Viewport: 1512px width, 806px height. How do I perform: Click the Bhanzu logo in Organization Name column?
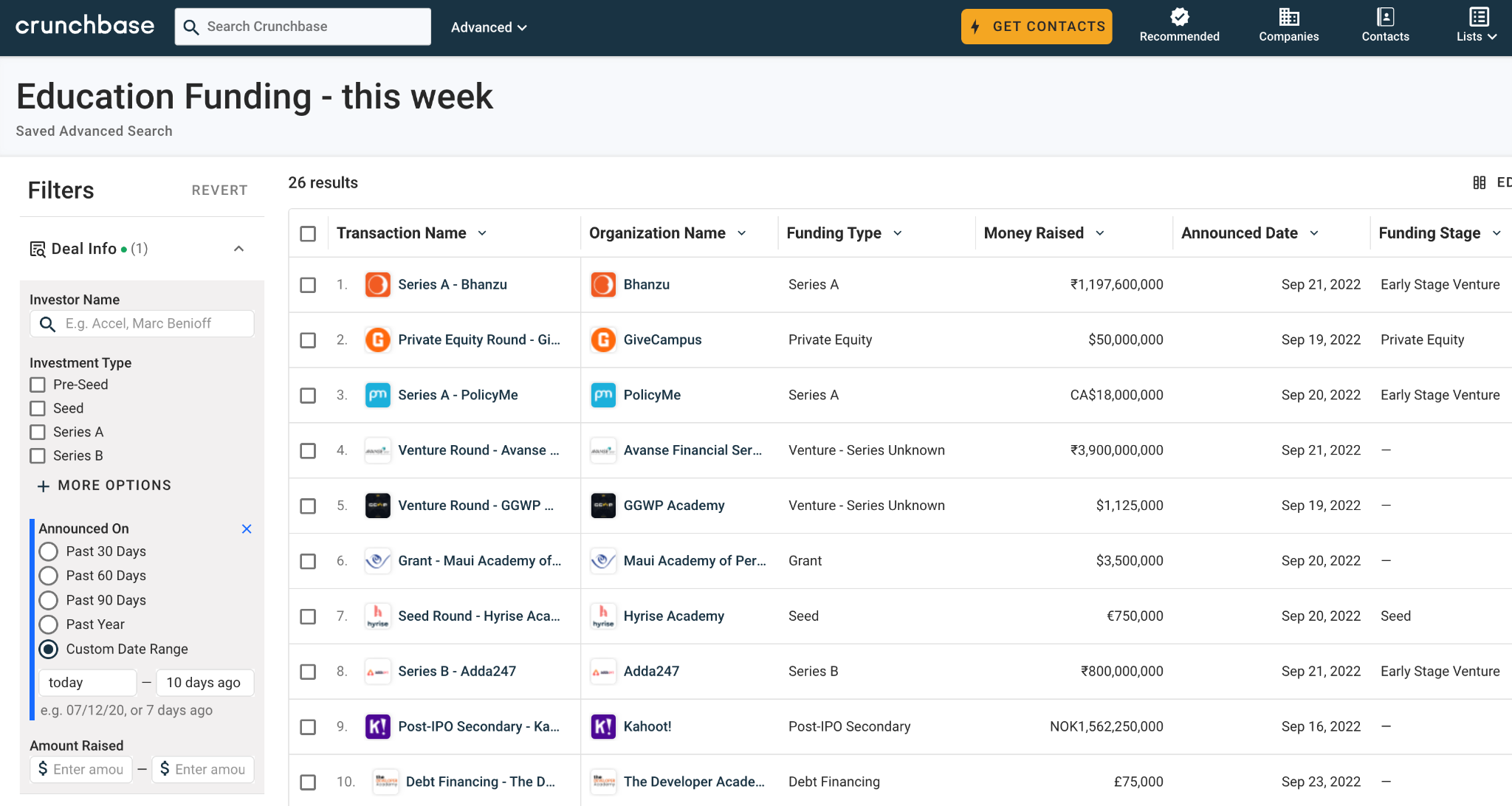tap(603, 285)
